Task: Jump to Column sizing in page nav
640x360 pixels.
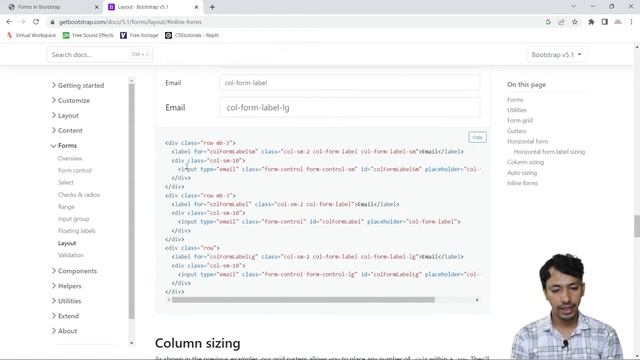Action: (x=526, y=162)
